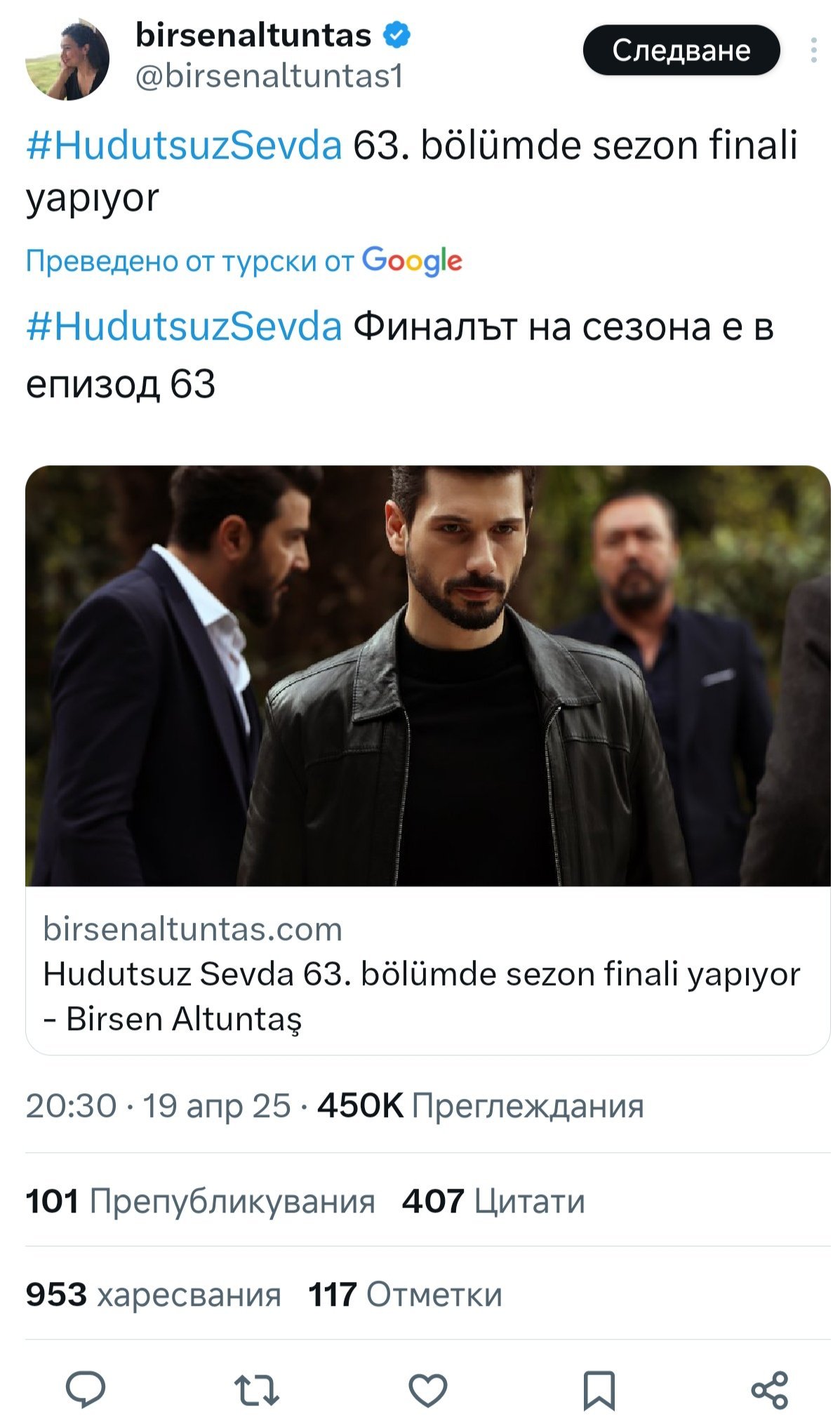Image resolution: width=840 pixels, height=1421 pixels.
Task: Open the article preview image
Action: [428, 676]
